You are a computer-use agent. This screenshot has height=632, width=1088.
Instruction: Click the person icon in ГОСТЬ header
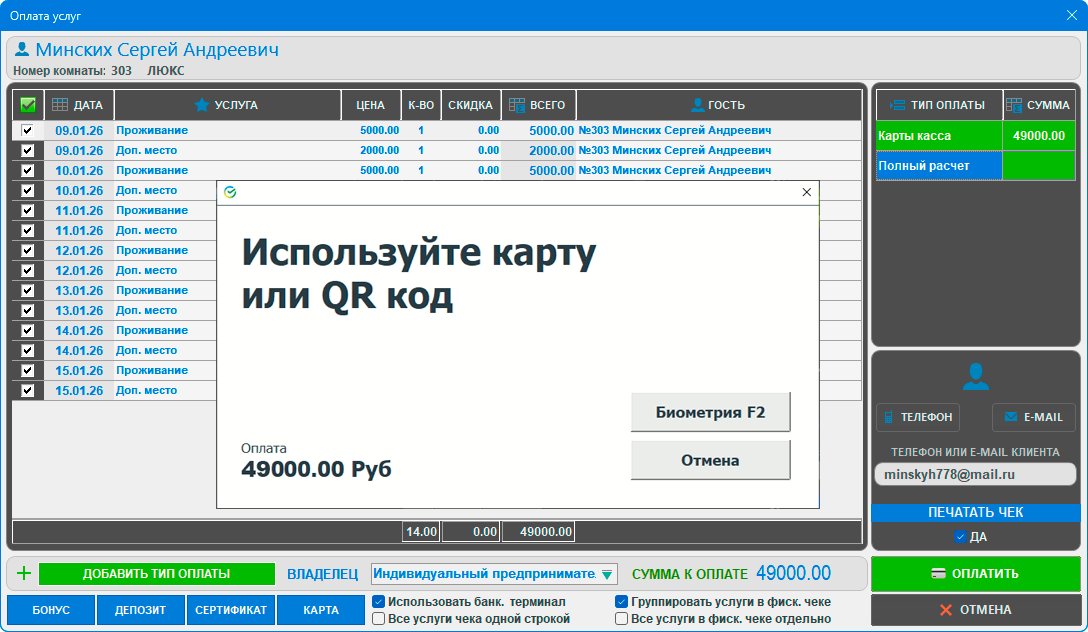click(698, 105)
